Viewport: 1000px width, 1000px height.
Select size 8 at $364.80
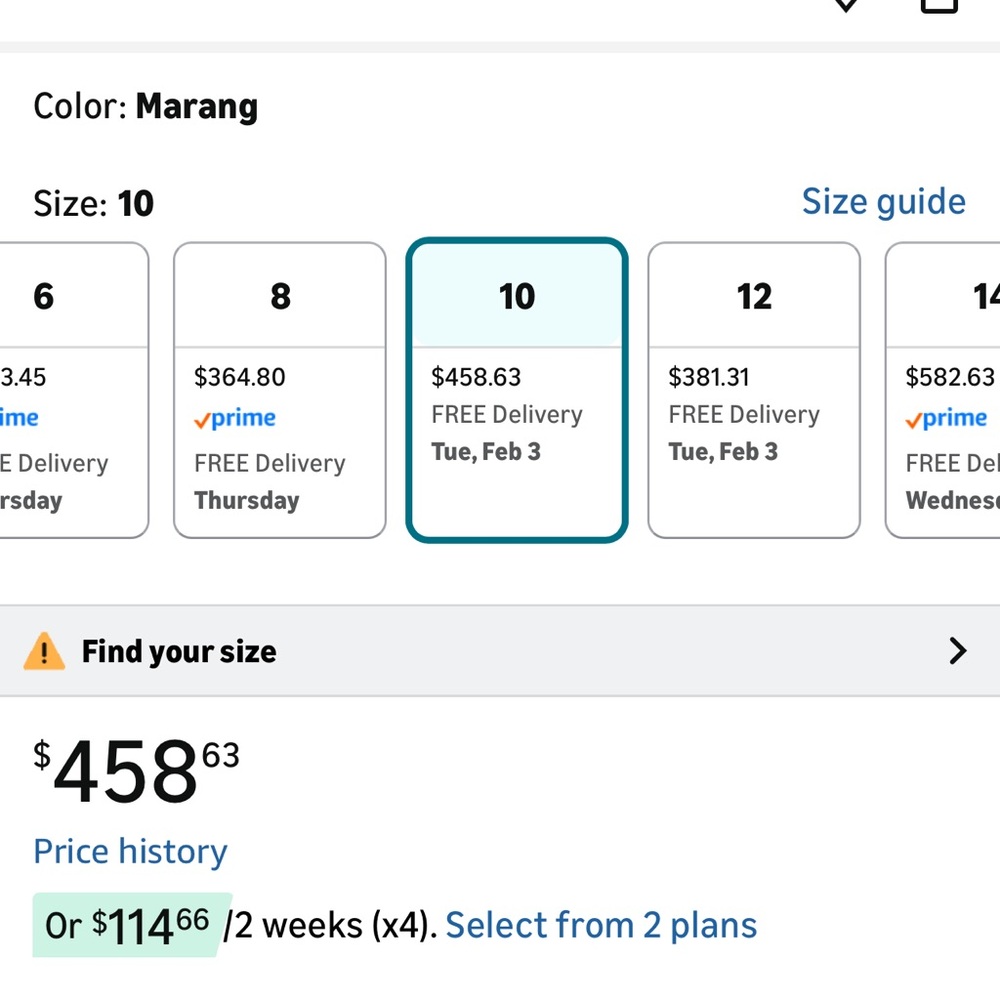[x=280, y=390]
